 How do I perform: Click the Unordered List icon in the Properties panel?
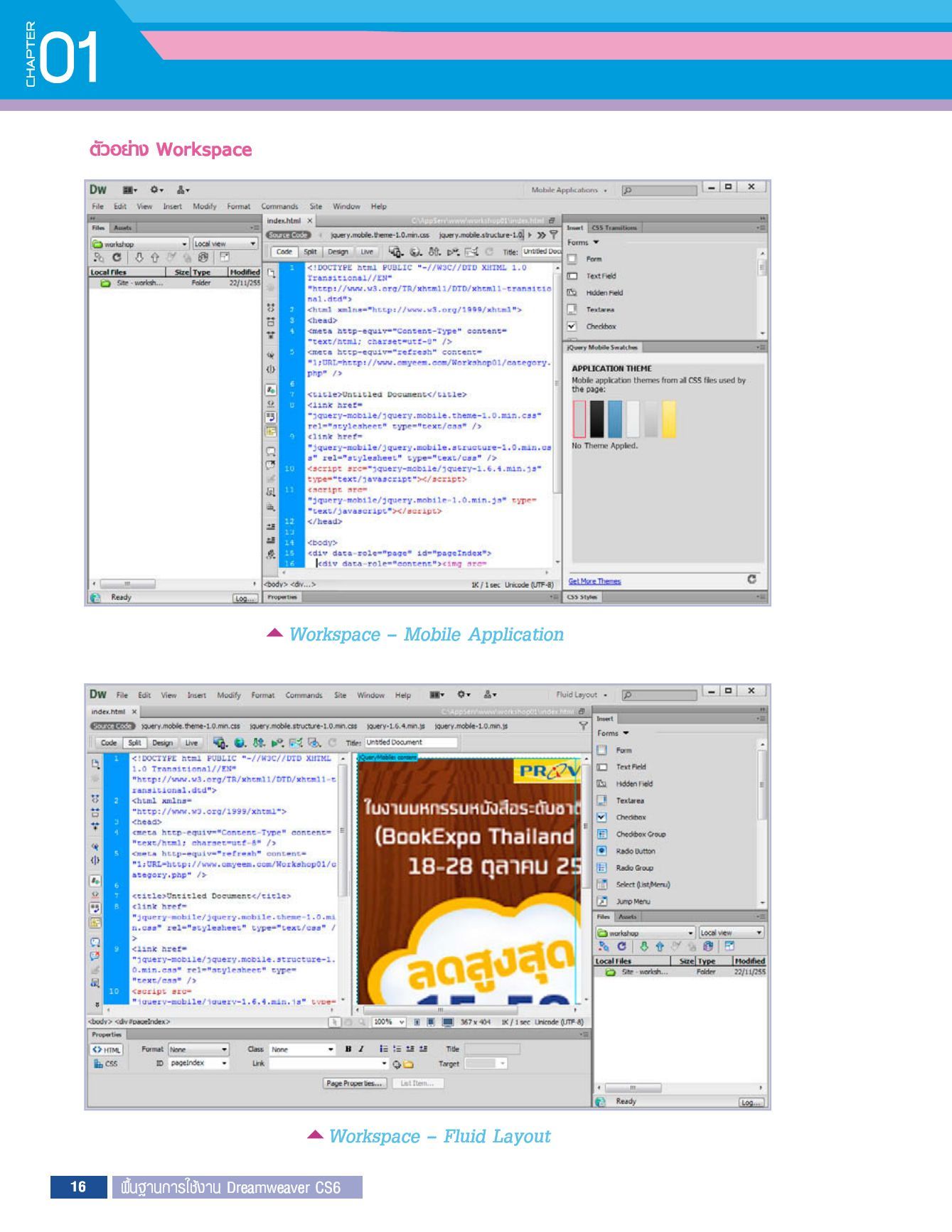[x=384, y=1049]
